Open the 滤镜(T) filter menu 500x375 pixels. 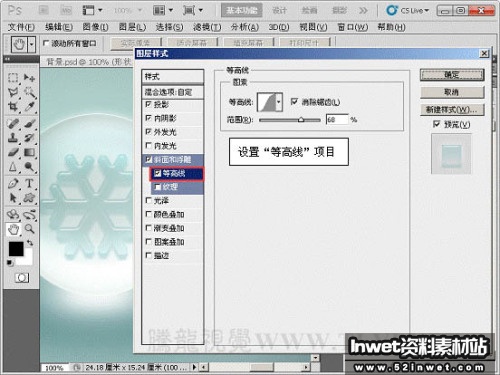click(x=207, y=27)
